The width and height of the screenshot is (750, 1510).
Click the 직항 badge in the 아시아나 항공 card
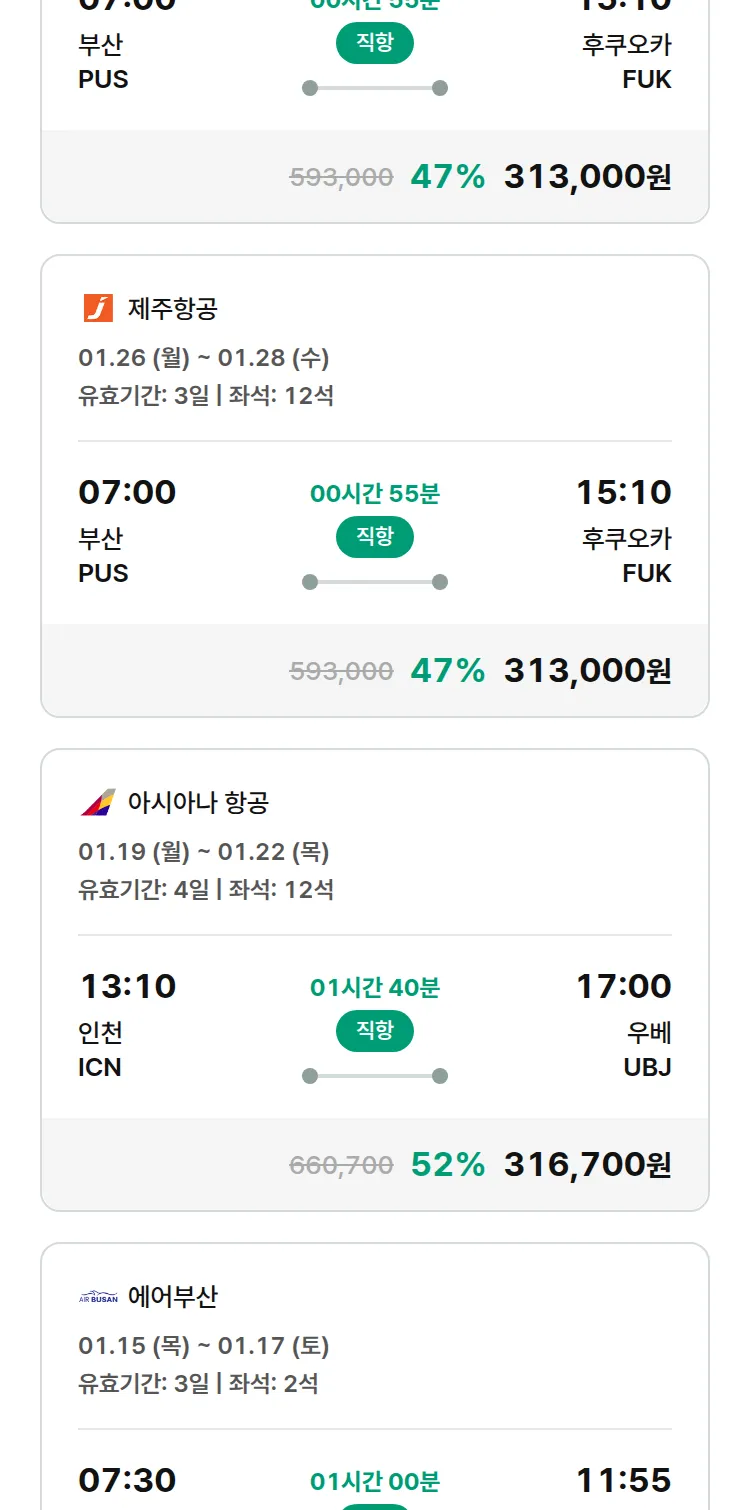click(x=375, y=1031)
